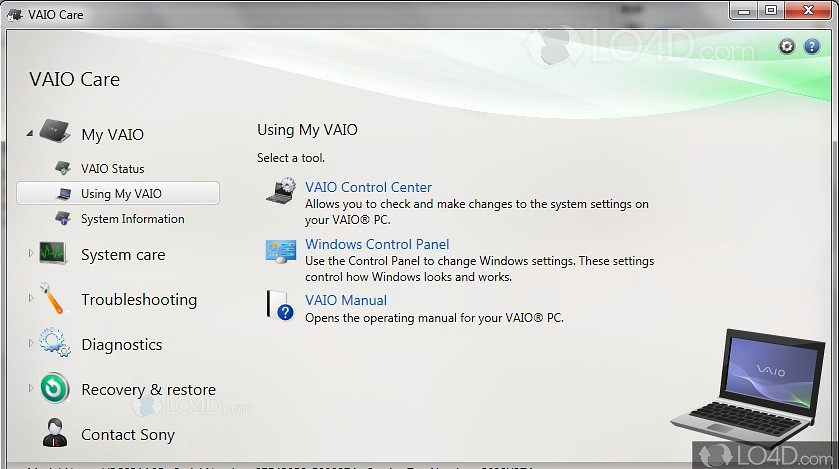Click the Using My VAIO laptop icon
Screen dimensions: 839x469
coord(64,194)
